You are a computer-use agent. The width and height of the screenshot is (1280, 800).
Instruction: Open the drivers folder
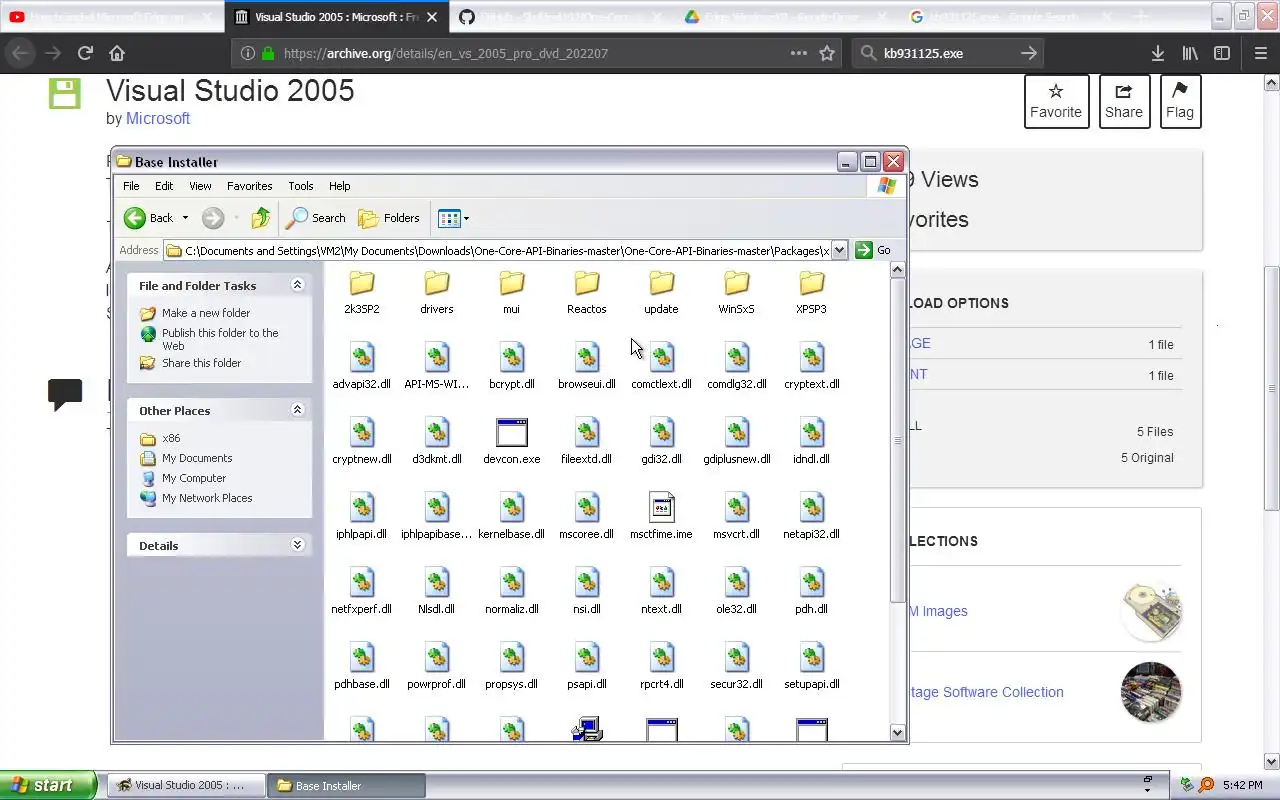click(436, 284)
